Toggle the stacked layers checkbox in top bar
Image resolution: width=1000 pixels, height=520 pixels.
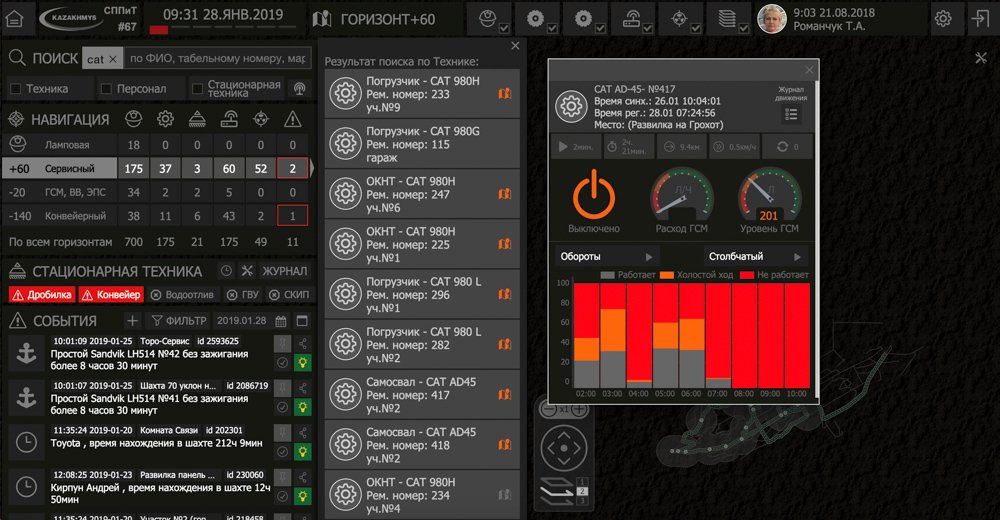coord(744,28)
